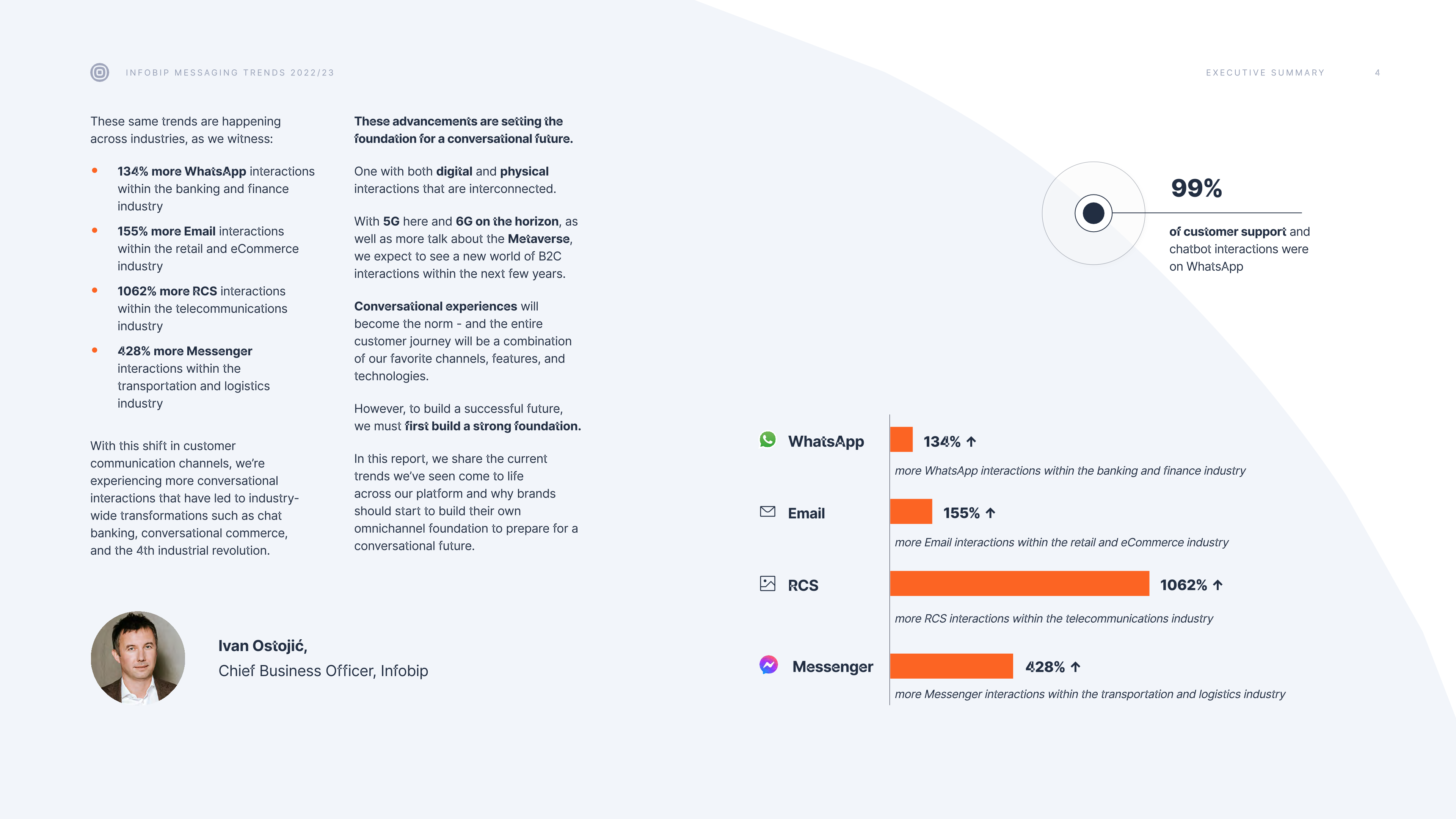Viewport: 1456px width, 819px height.
Task: Click the Messenger icon
Action: point(769,665)
